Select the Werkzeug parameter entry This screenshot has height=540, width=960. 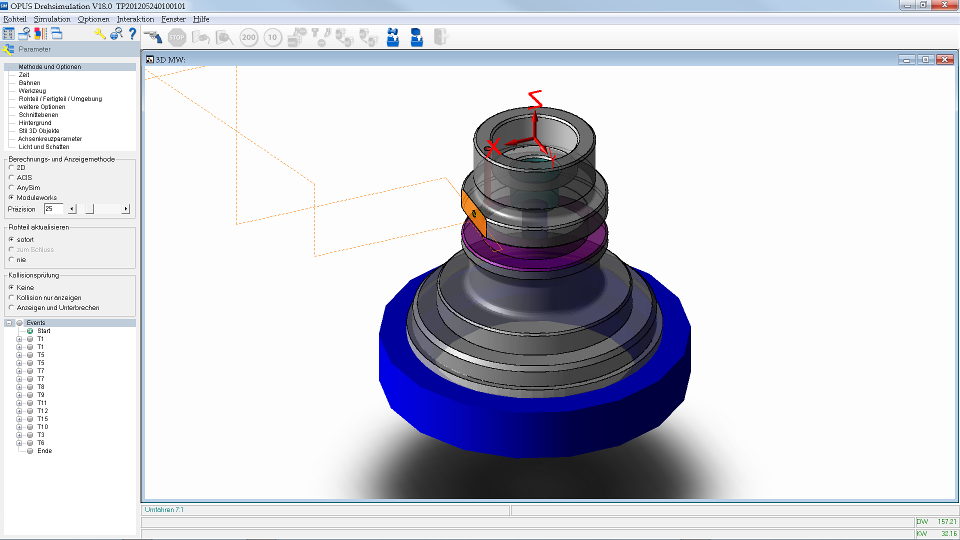(32, 91)
